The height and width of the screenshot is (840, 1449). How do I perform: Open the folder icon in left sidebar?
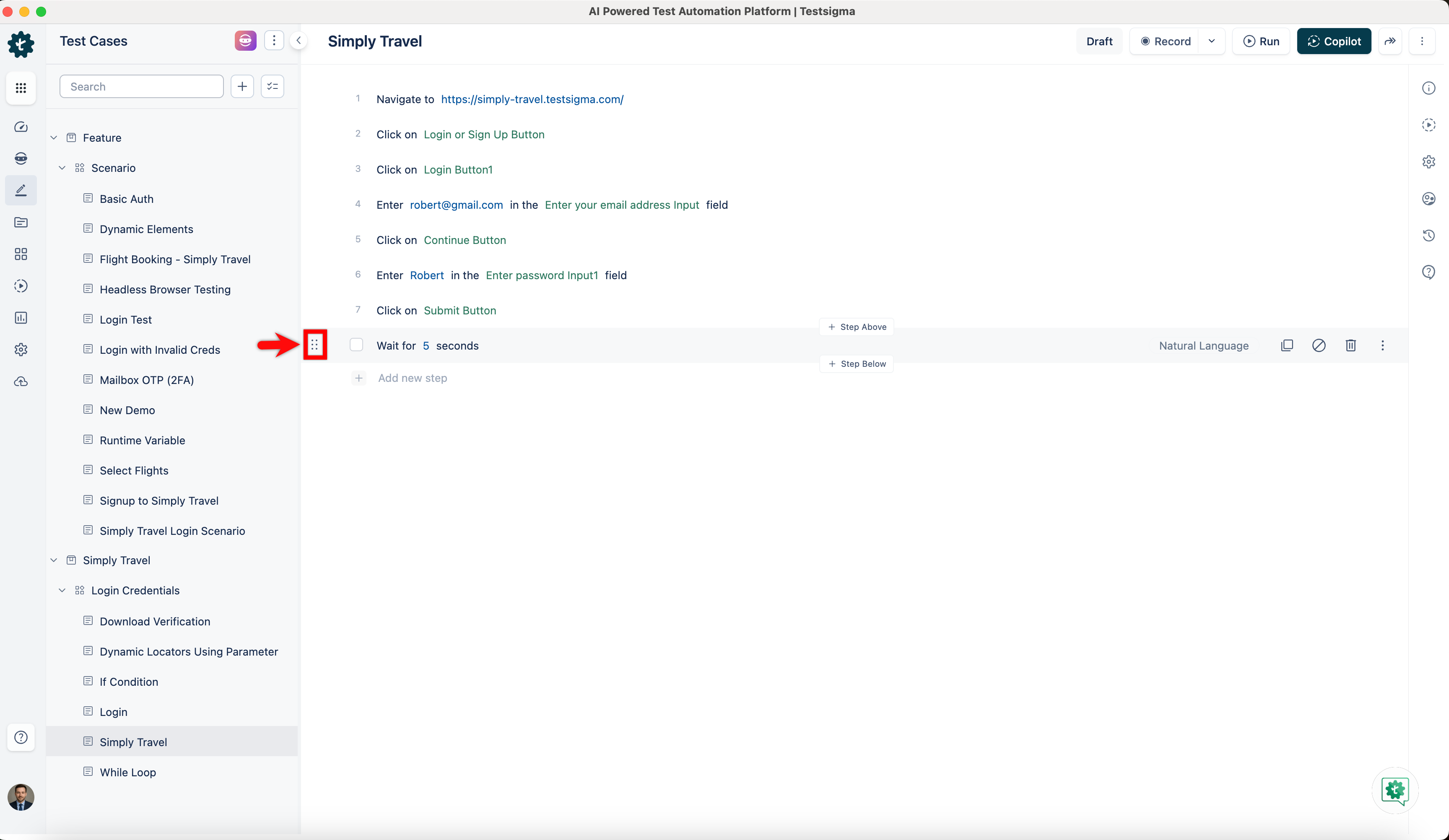coord(21,223)
